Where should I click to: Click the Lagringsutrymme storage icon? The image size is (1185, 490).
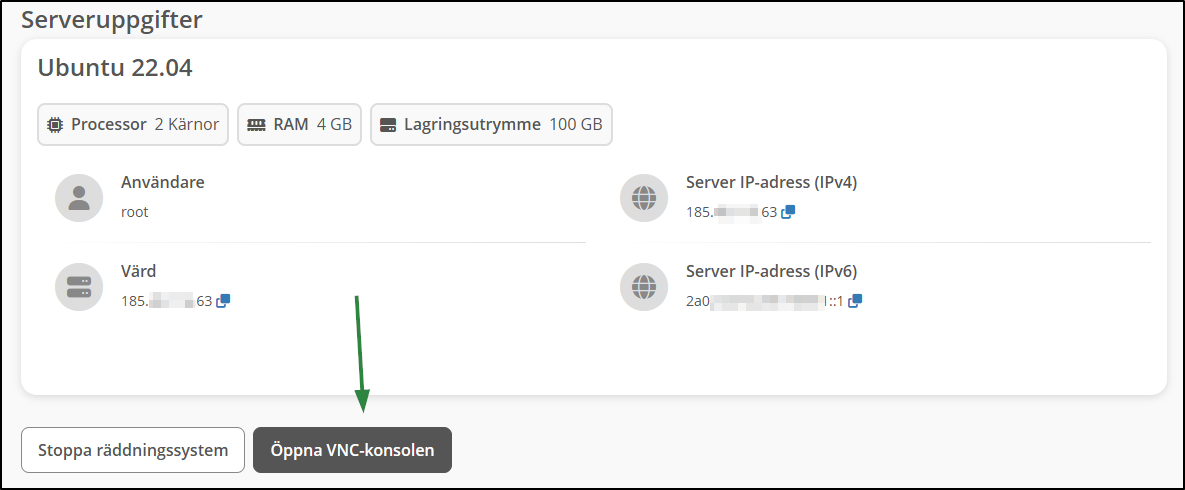[x=389, y=125]
